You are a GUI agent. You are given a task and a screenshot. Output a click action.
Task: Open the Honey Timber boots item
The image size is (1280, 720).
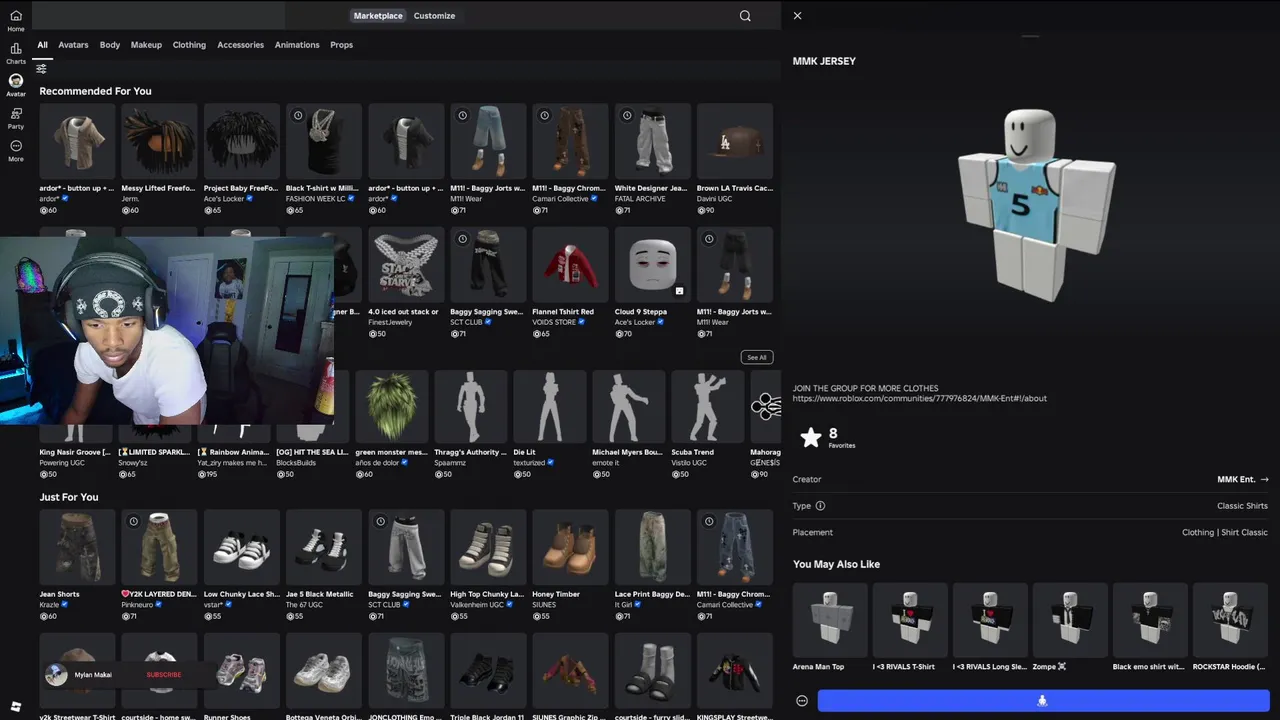[x=570, y=565]
